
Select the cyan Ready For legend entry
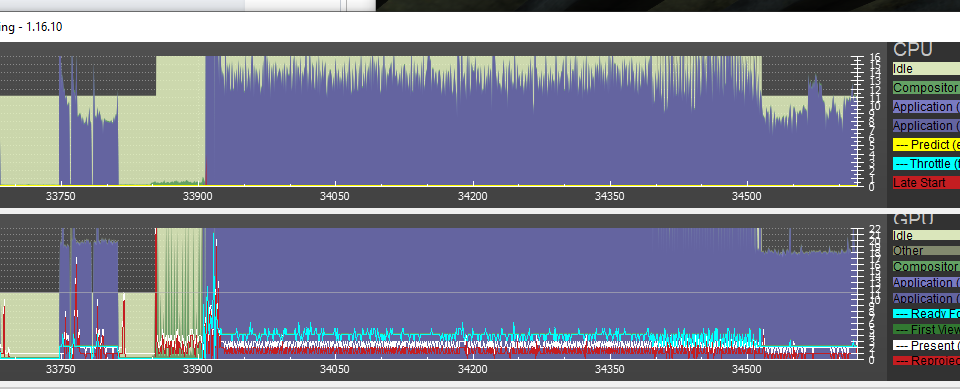(x=926, y=314)
